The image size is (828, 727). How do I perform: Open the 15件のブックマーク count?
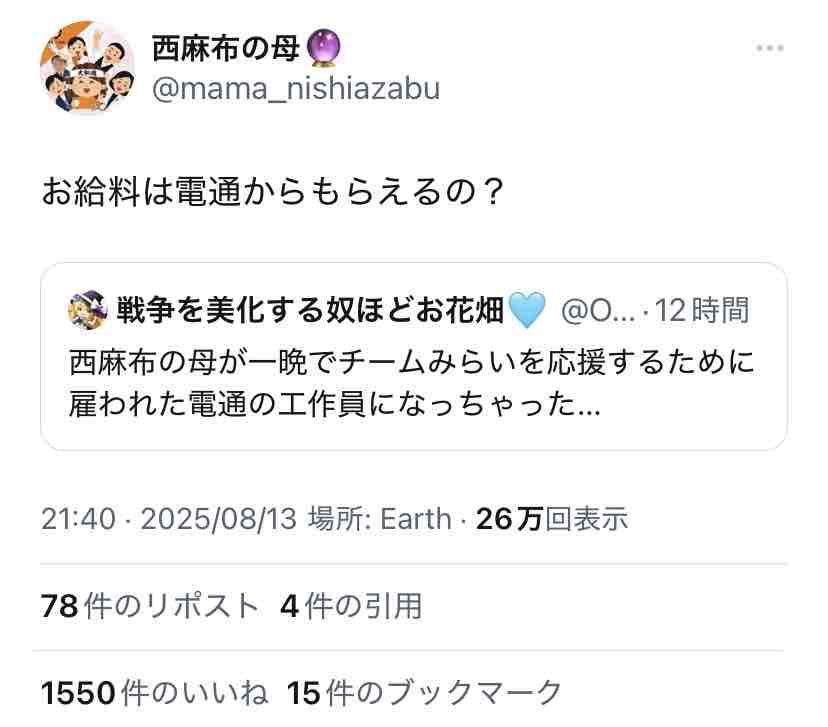point(424,692)
